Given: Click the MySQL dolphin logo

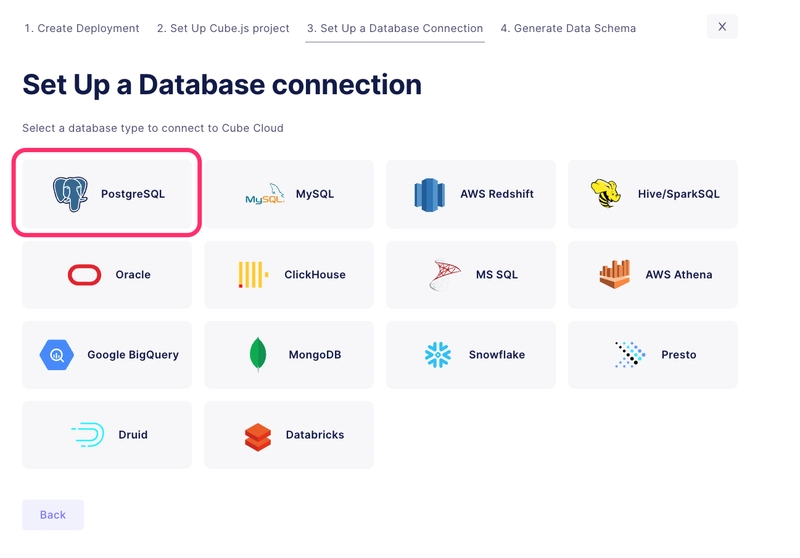Looking at the screenshot, I should pos(265,194).
